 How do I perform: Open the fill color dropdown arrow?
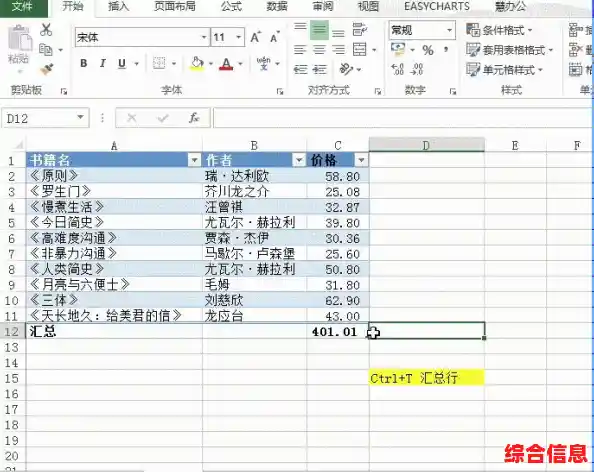[211, 64]
